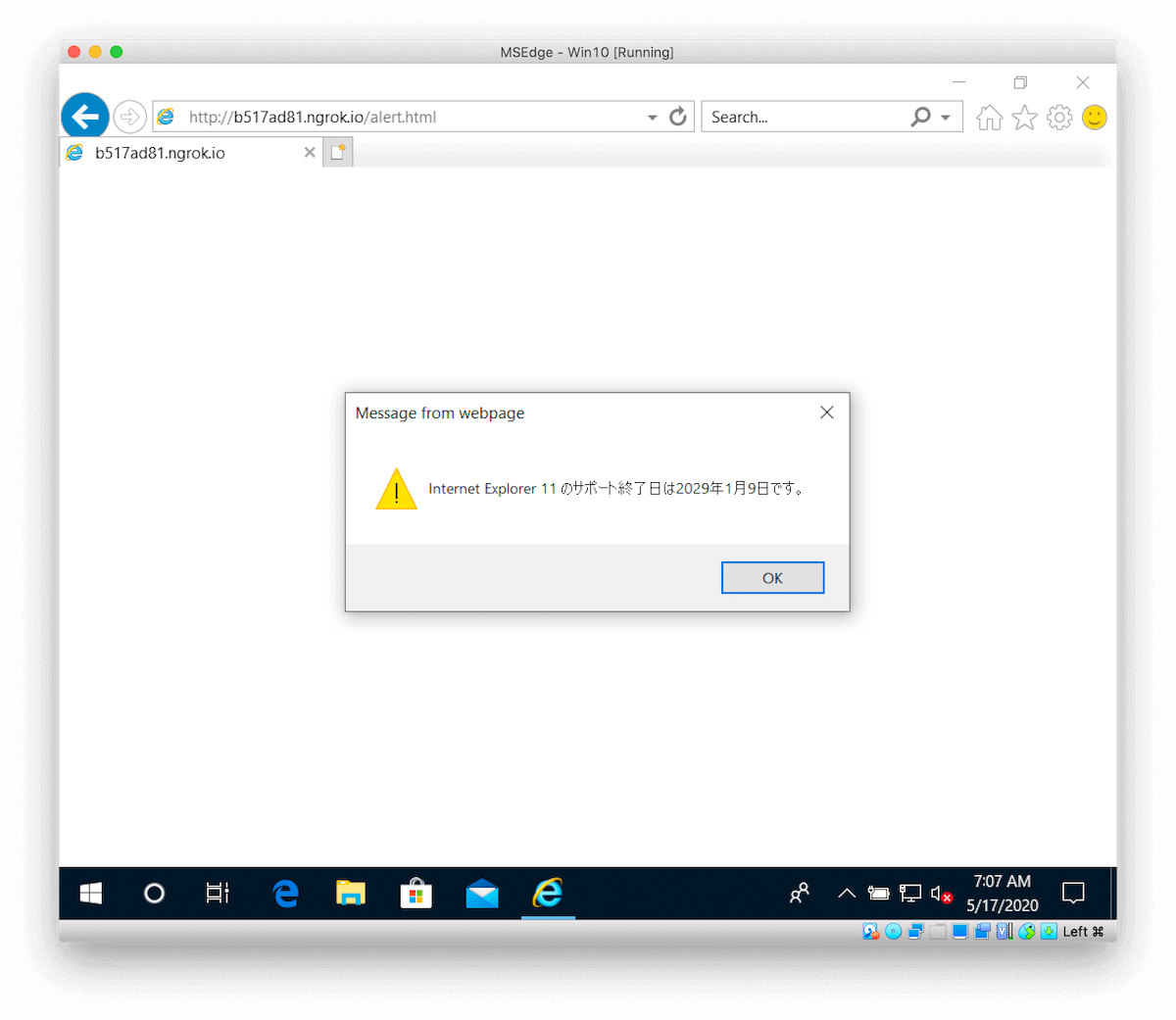Click the VirtualBox display indicator
Viewport: 1176px width, 1020px height.
tap(960, 931)
